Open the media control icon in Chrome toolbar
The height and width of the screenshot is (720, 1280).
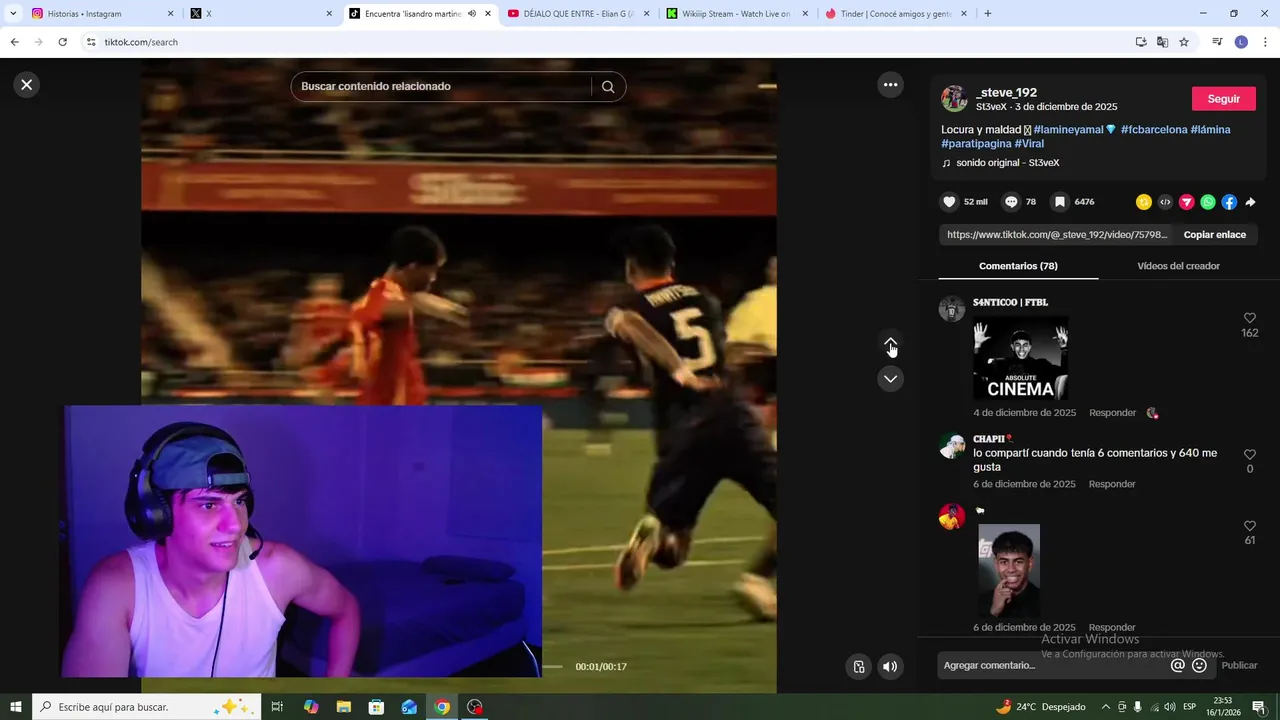(1217, 42)
